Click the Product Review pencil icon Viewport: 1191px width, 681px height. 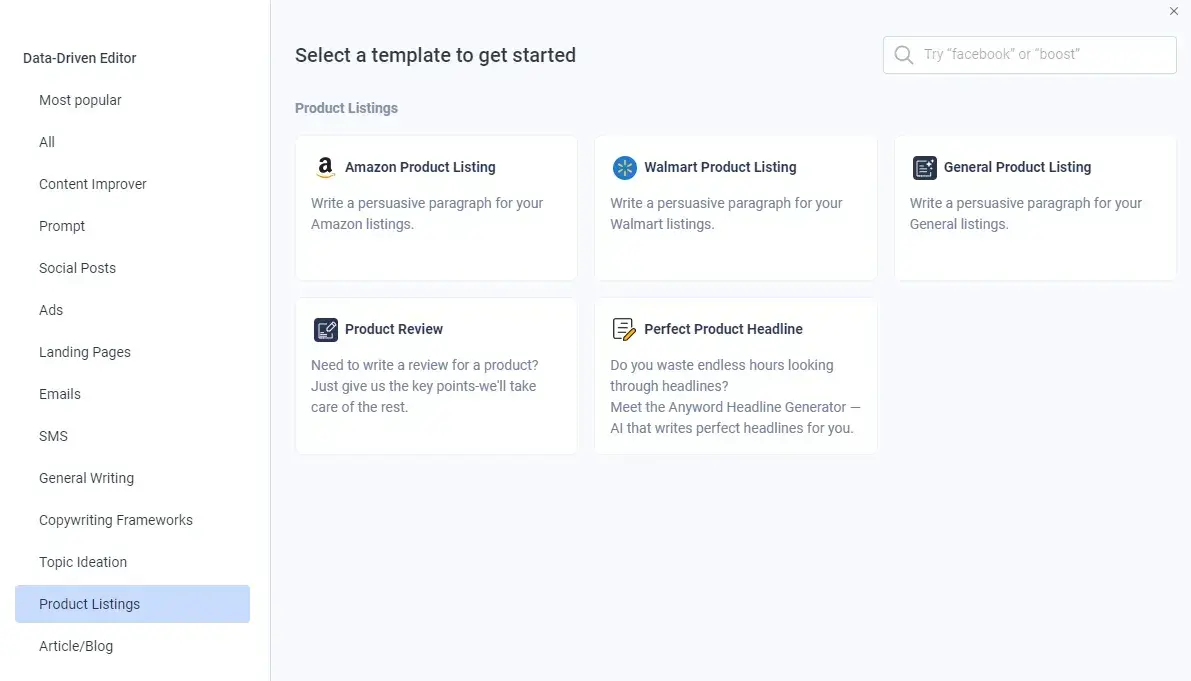(326, 329)
